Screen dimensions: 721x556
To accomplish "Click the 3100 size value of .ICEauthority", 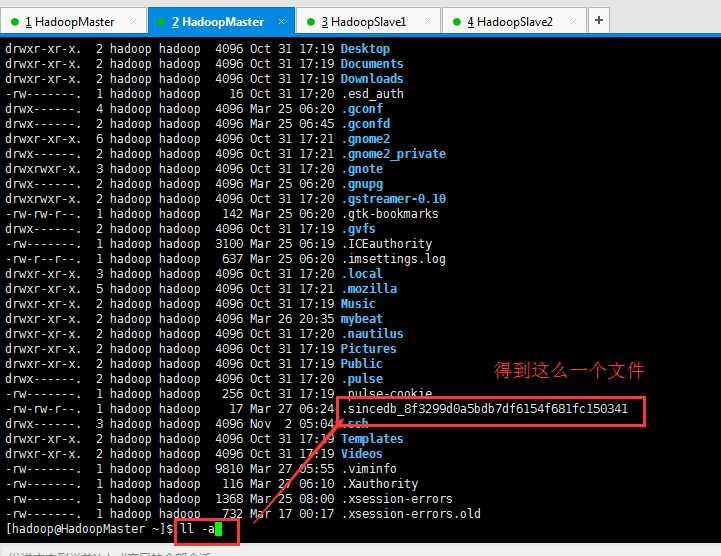I will point(229,244).
